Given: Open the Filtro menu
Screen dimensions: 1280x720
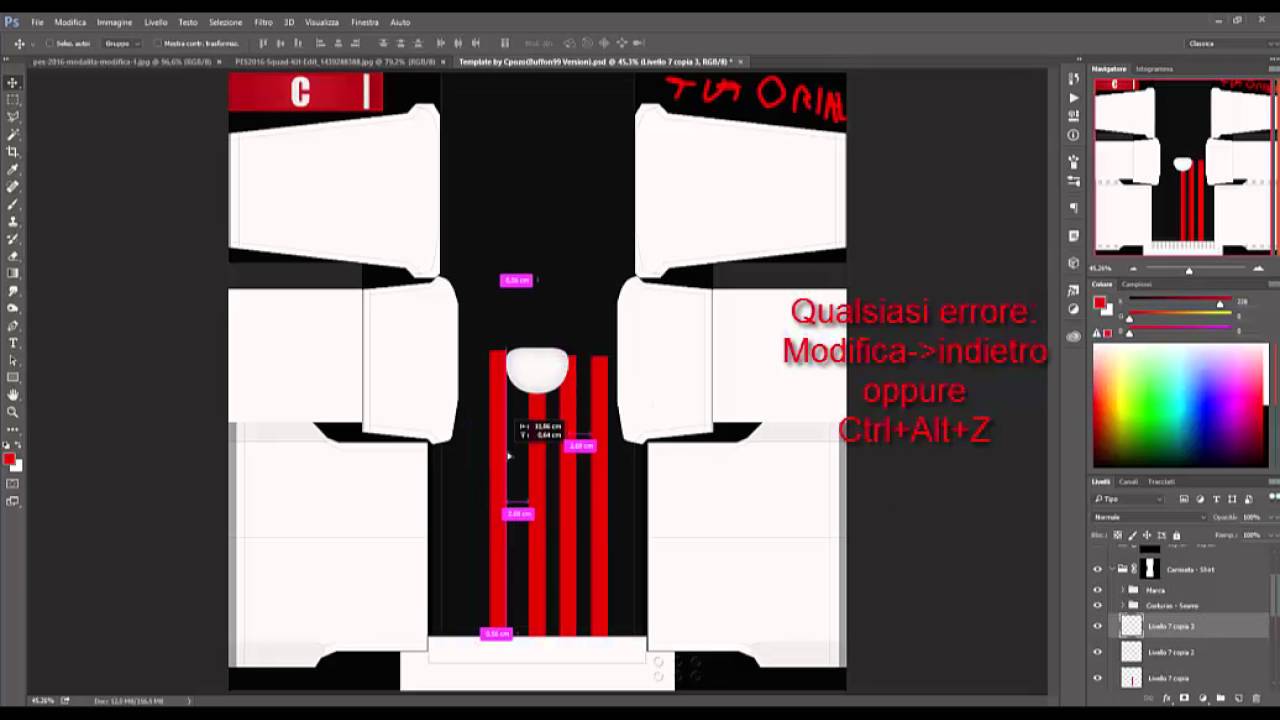Looking at the screenshot, I should click(x=263, y=22).
